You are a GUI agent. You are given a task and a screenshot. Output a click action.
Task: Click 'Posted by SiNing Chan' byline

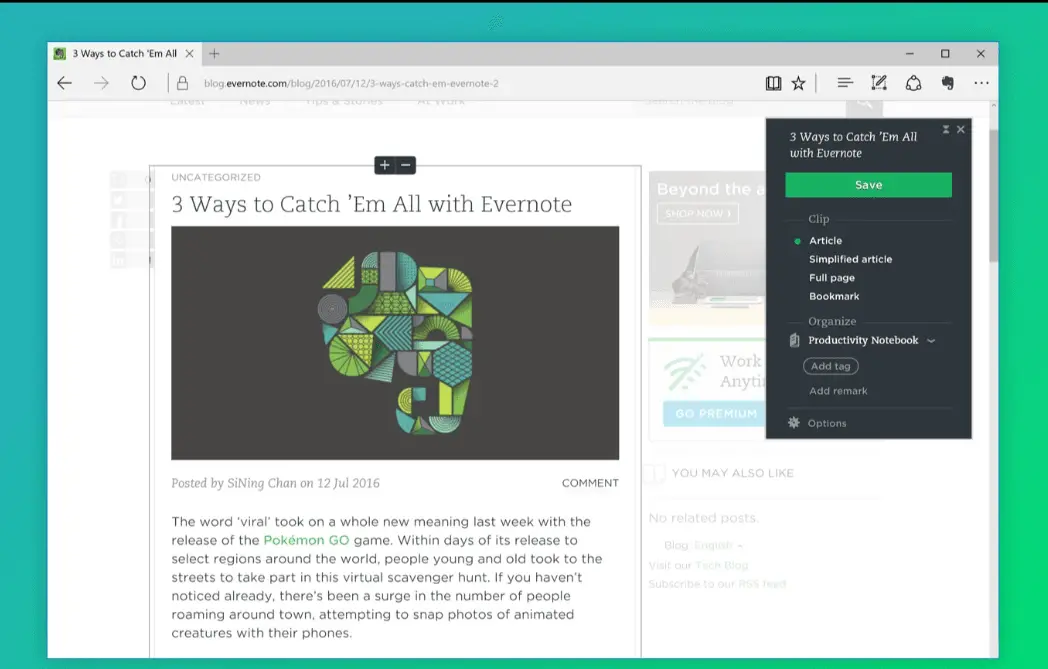275,483
